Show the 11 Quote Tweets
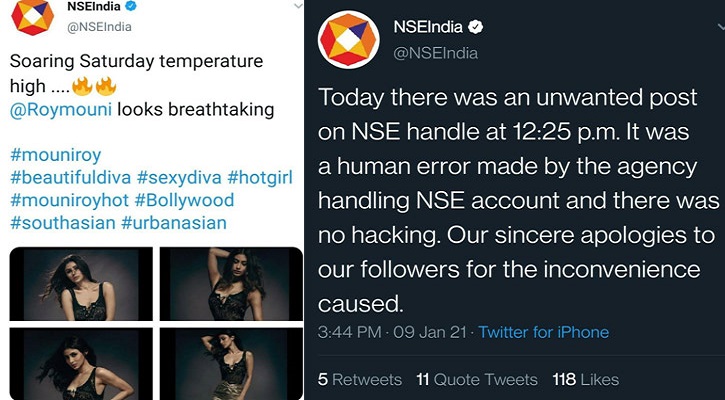 (477, 380)
